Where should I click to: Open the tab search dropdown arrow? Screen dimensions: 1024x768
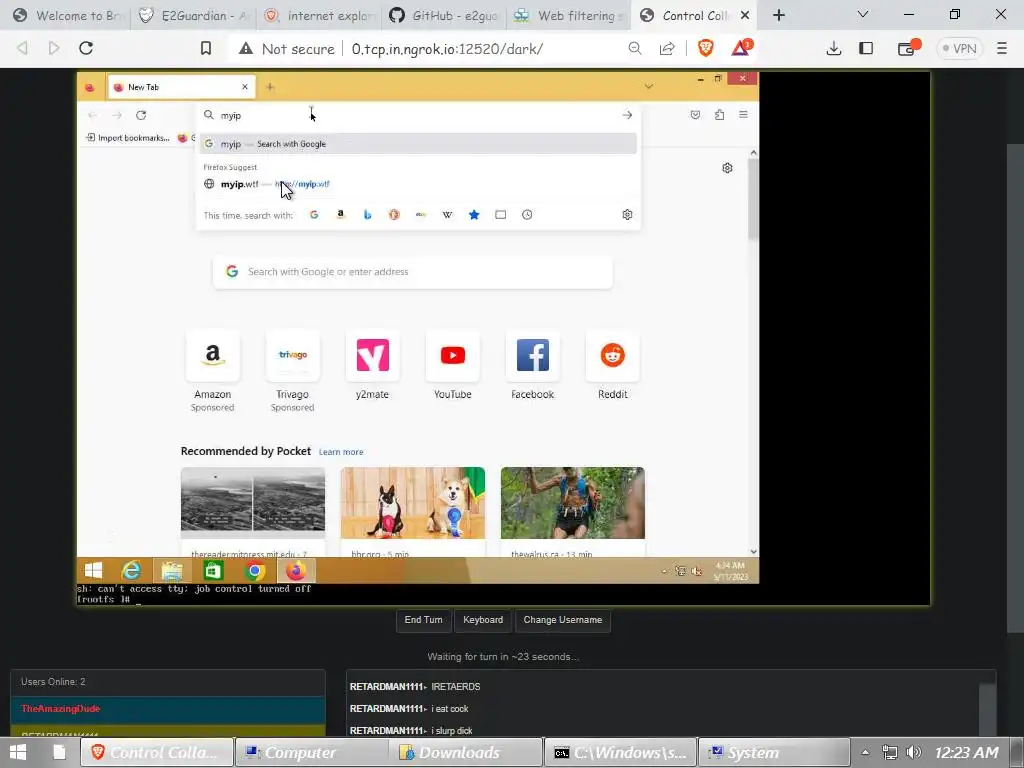[863, 14]
